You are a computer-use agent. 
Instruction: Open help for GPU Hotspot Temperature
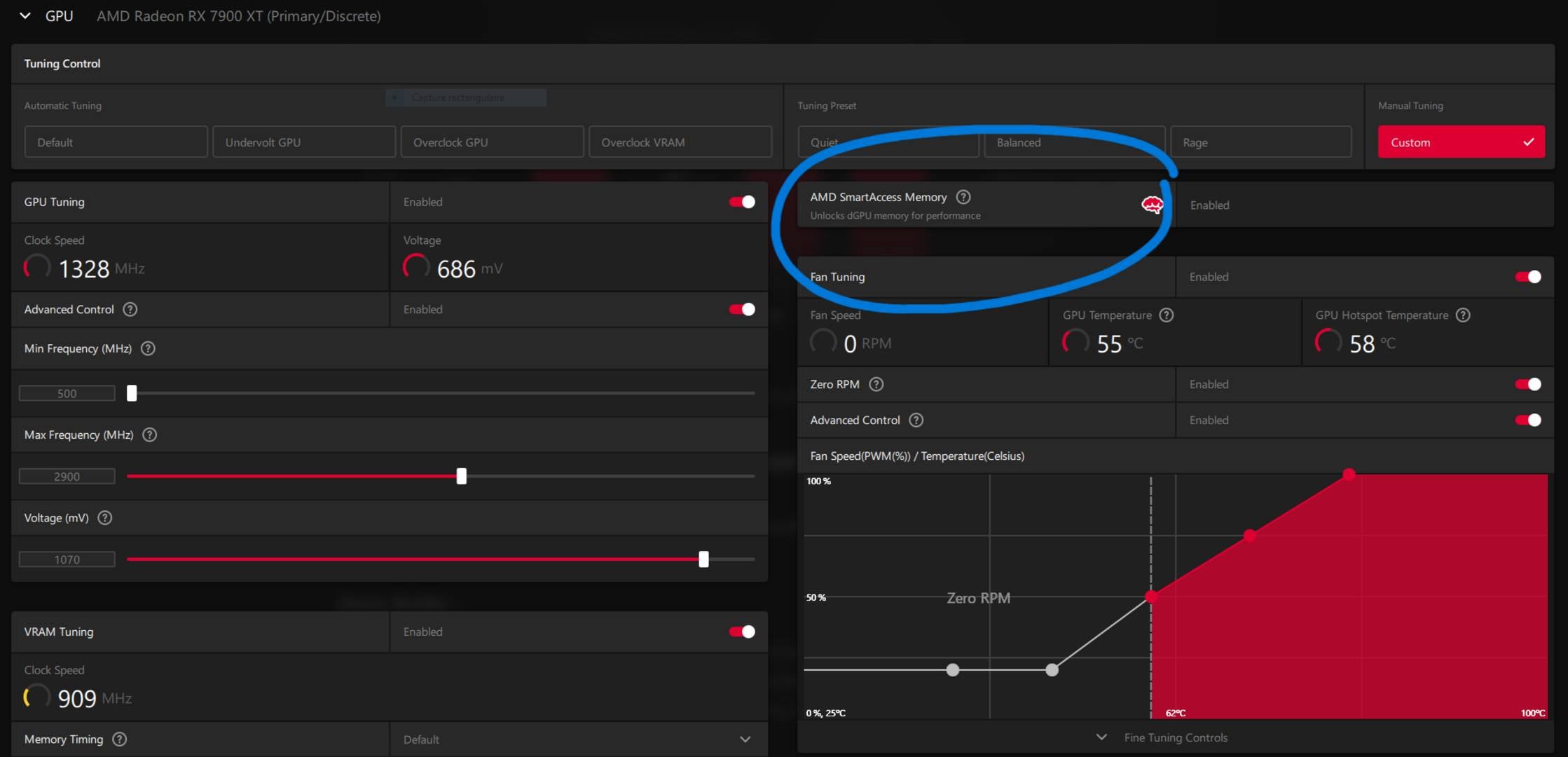tap(1463, 315)
